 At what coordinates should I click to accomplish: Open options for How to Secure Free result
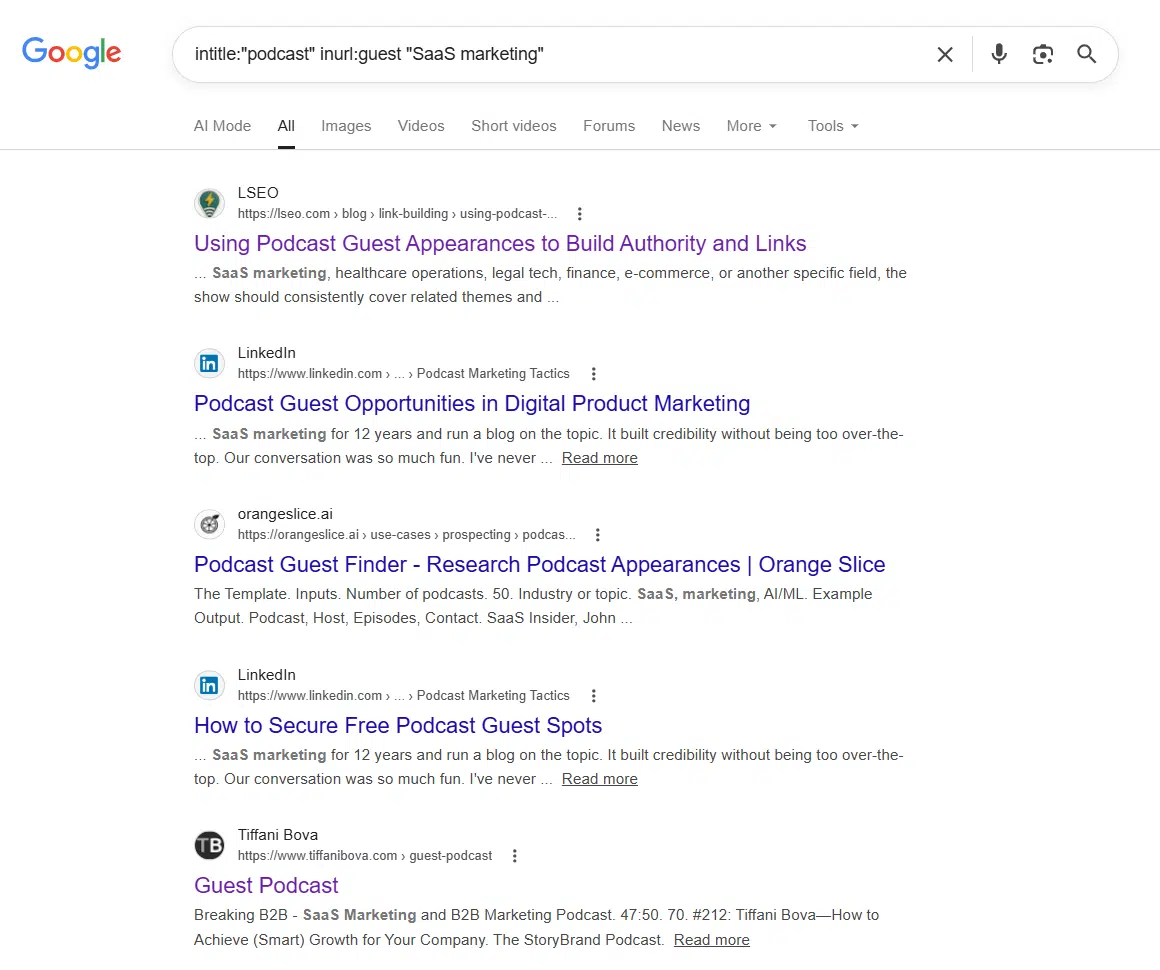[593, 695]
